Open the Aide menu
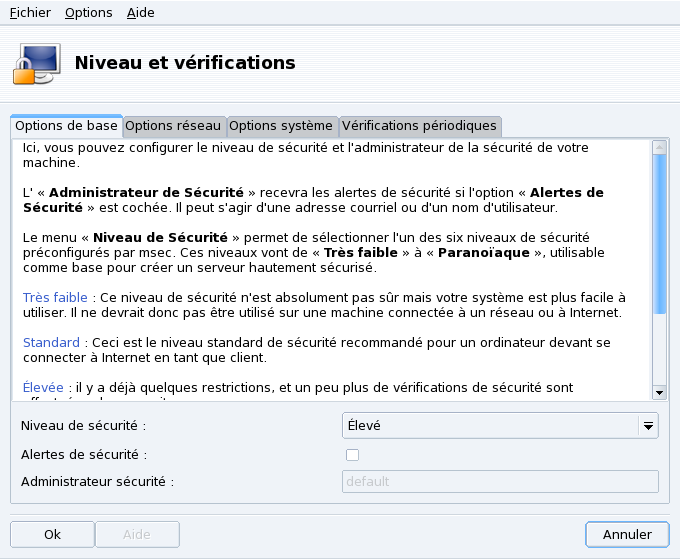Image resolution: width=680 pixels, height=560 pixels. click(141, 13)
